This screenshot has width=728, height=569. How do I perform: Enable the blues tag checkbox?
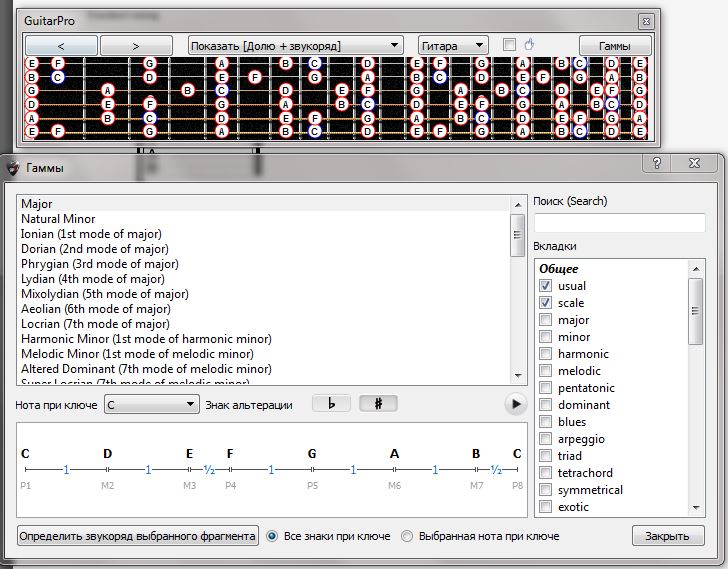pos(546,421)
